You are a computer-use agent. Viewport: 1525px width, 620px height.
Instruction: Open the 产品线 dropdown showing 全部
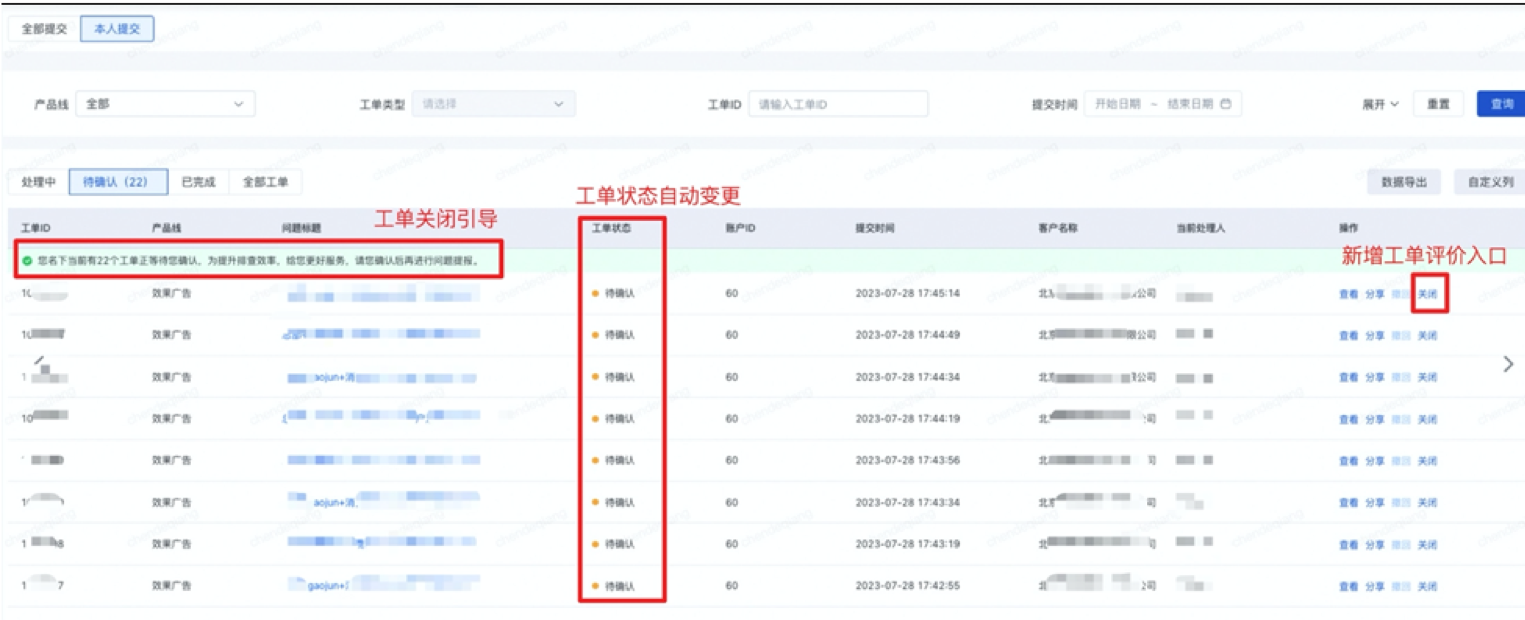(165, 104)
